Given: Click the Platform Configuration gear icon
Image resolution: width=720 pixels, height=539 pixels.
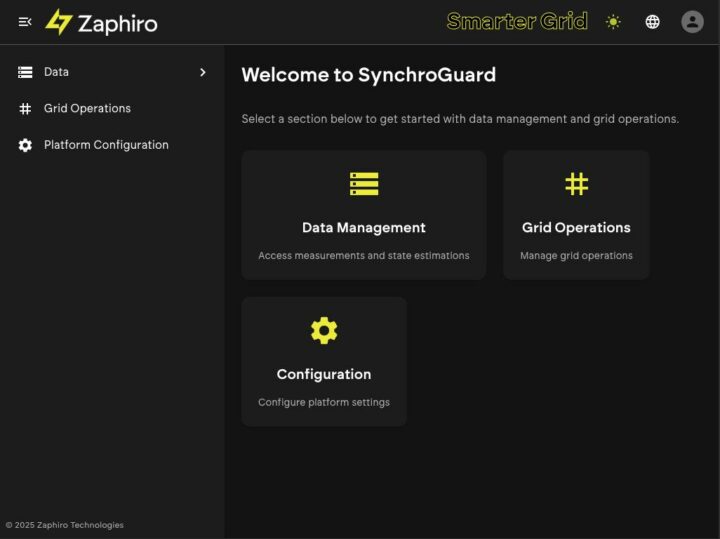Looking at the screenshot, I should pos(25,145).
